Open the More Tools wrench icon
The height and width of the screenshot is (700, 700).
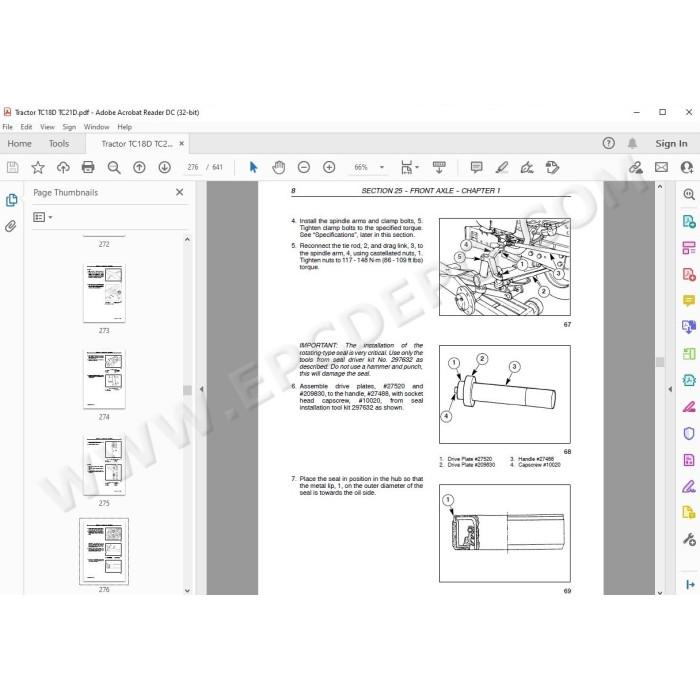coord(689,539)
